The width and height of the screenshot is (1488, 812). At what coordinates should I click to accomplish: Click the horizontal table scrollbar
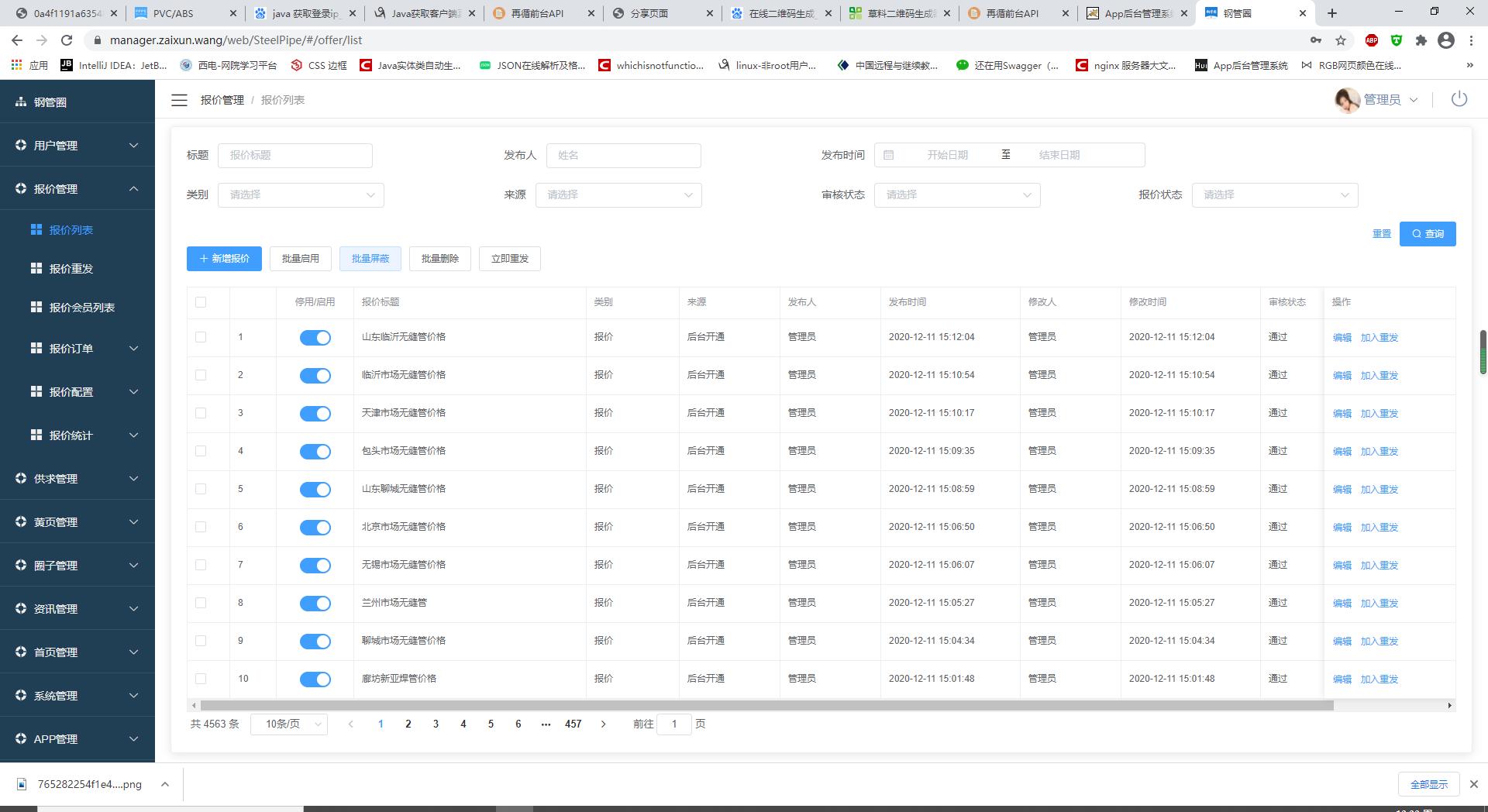pos(766,705)
